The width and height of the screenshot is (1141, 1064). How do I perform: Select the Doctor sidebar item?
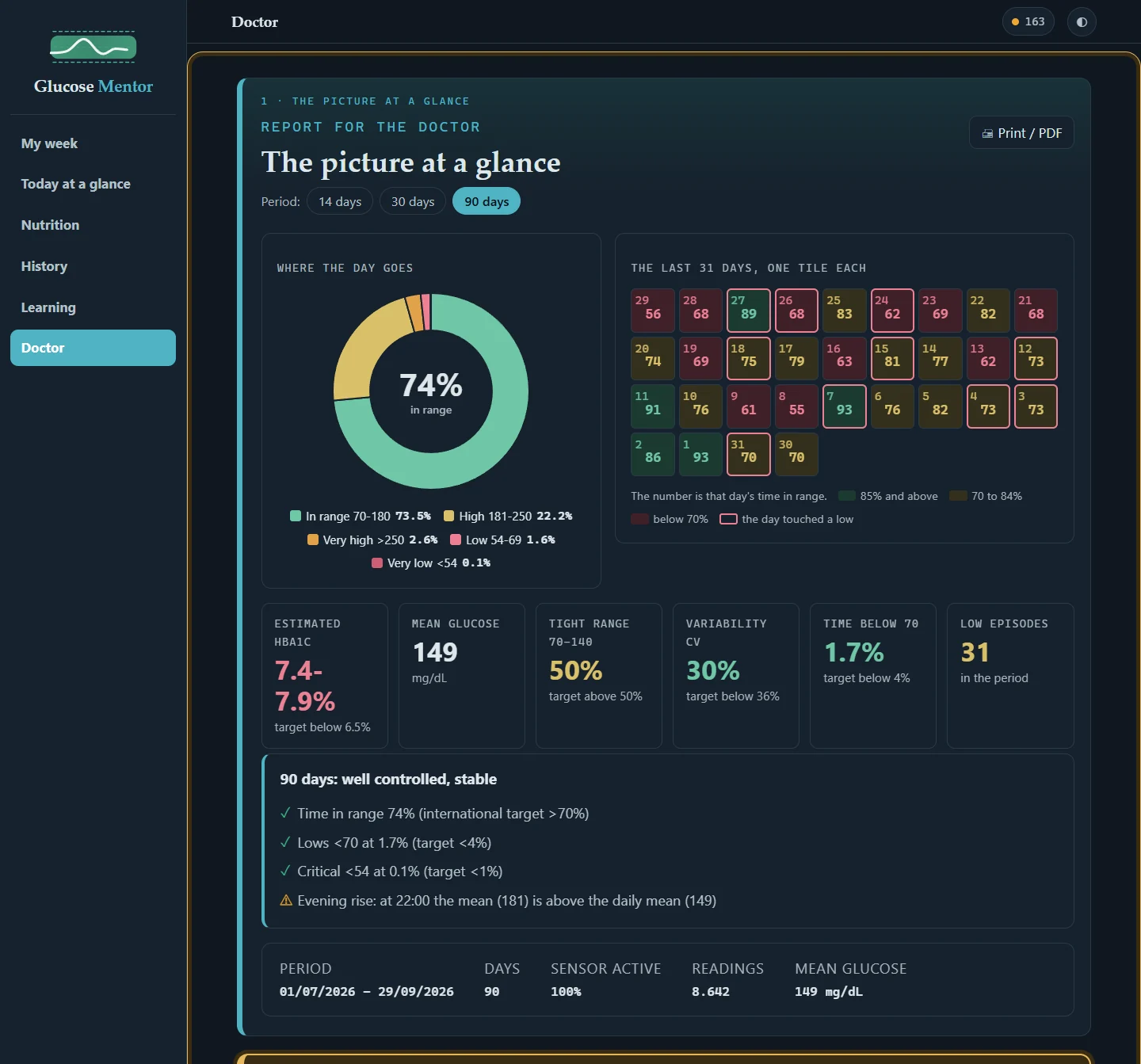[93, 348]
